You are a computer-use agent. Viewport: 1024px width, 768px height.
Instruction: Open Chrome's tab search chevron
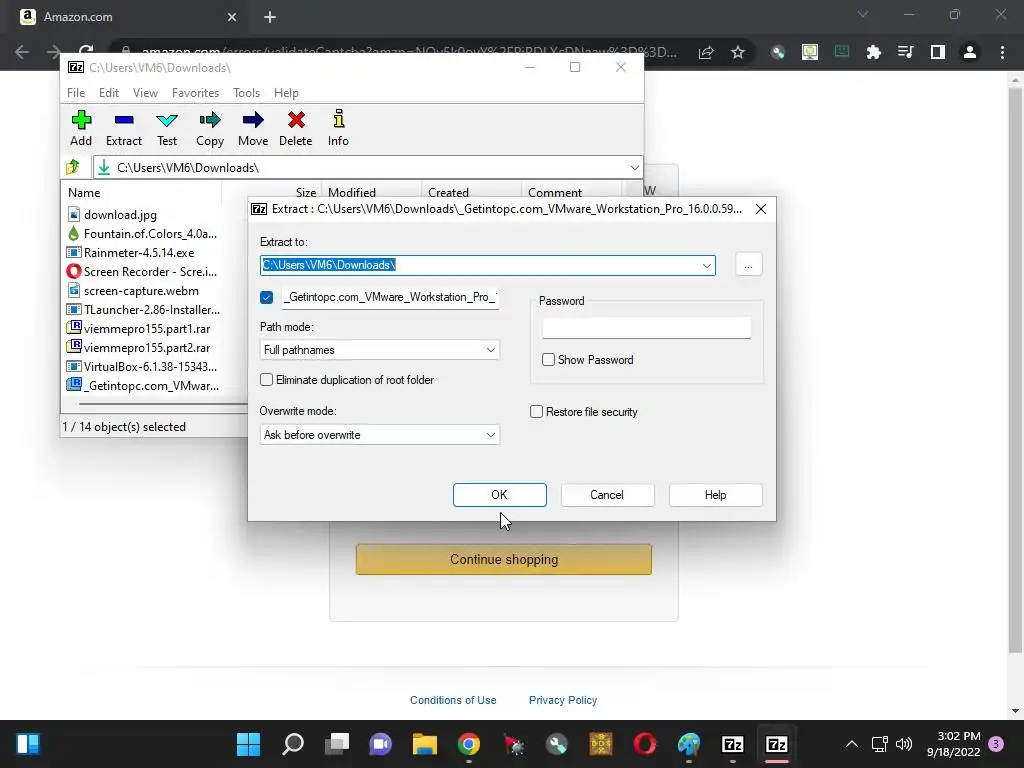click(863, 14)
